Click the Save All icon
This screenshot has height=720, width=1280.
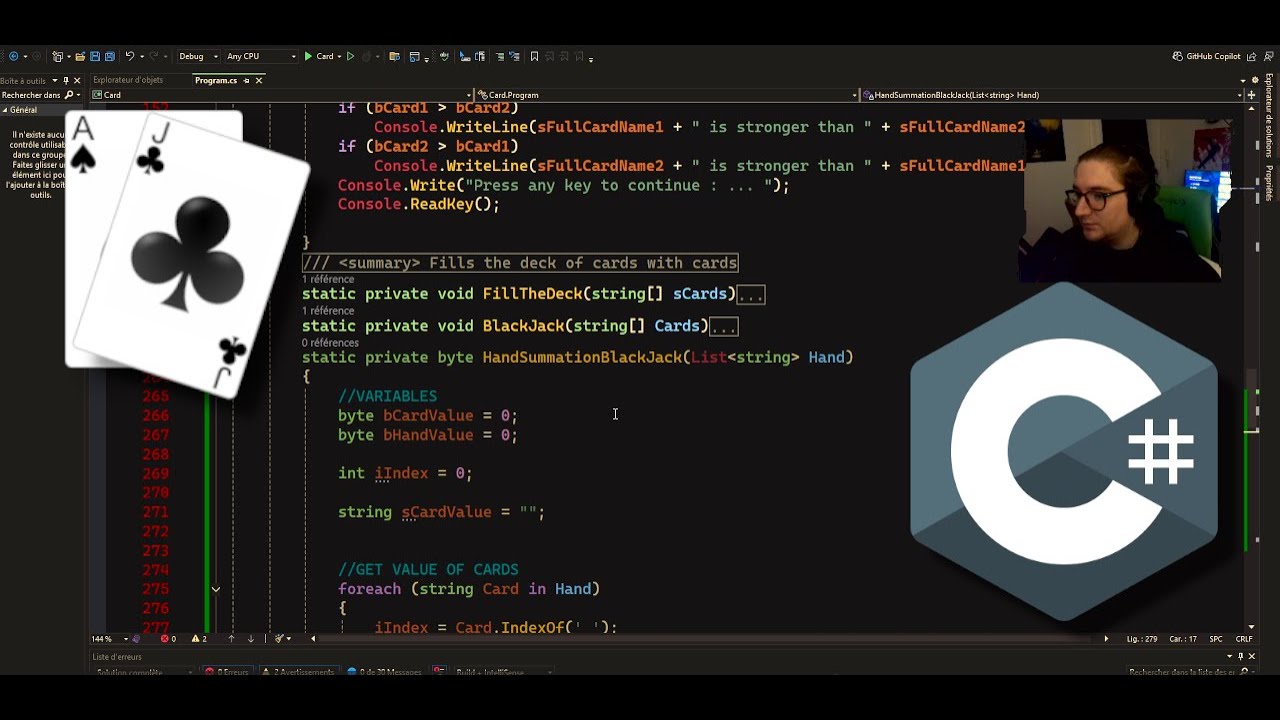point(109,57)
